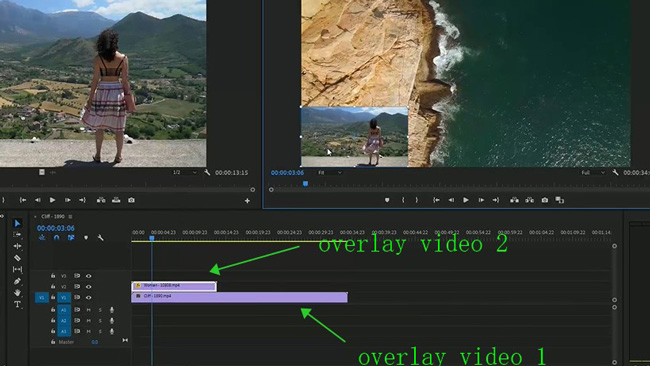Select the Hand tool
Screen dimensions: 650x366
(x=17, y=293)
